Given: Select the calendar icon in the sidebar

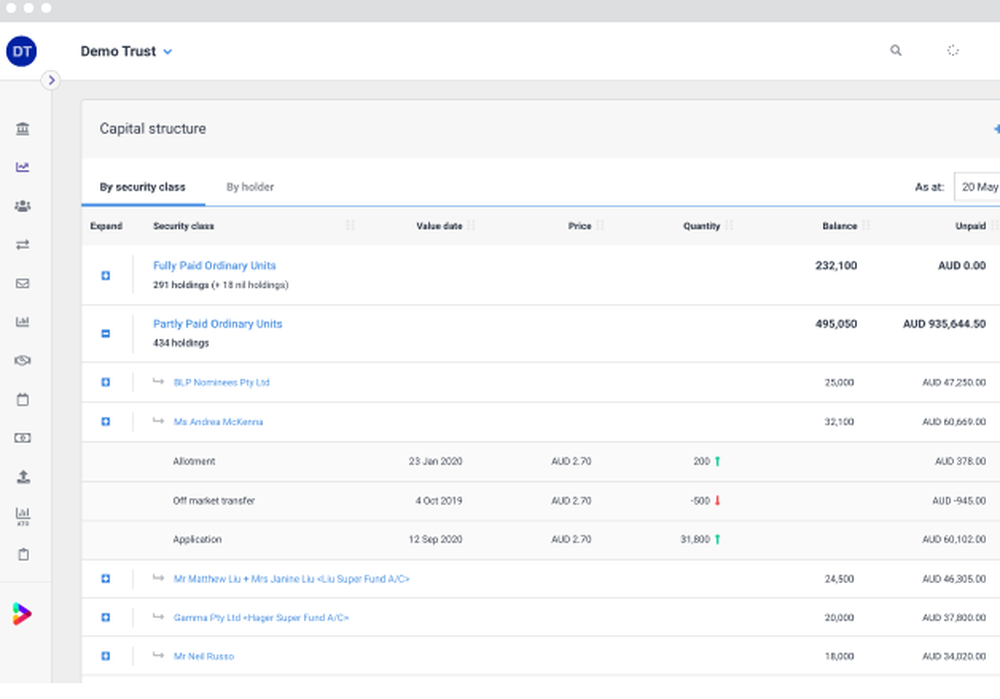Looking at the screenshot, I should pyautogui.click(x=22, y=399).
